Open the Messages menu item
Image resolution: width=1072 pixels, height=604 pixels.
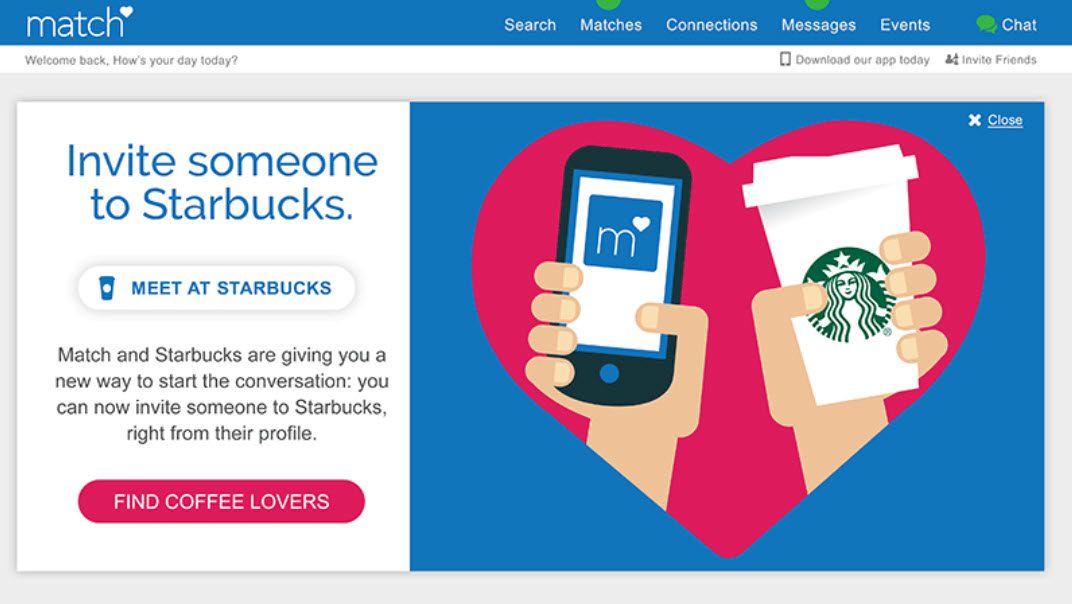pos(818,25)
